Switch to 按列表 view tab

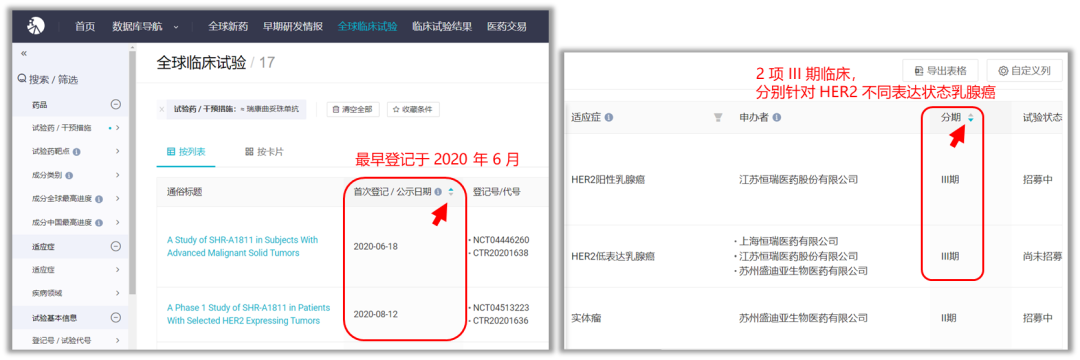click(x=186, y=151)
